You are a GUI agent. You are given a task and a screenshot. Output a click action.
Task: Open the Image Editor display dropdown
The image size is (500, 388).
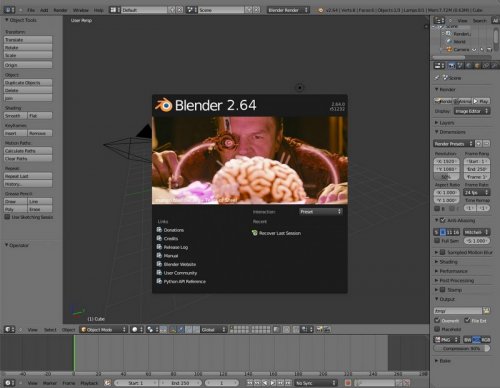(472, 111)
